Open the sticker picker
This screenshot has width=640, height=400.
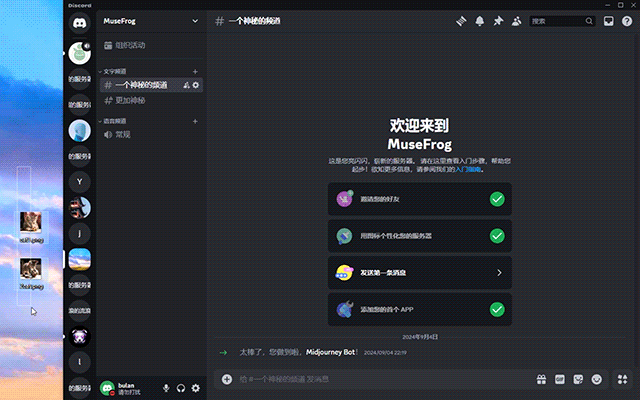click(x=578, y=380)
